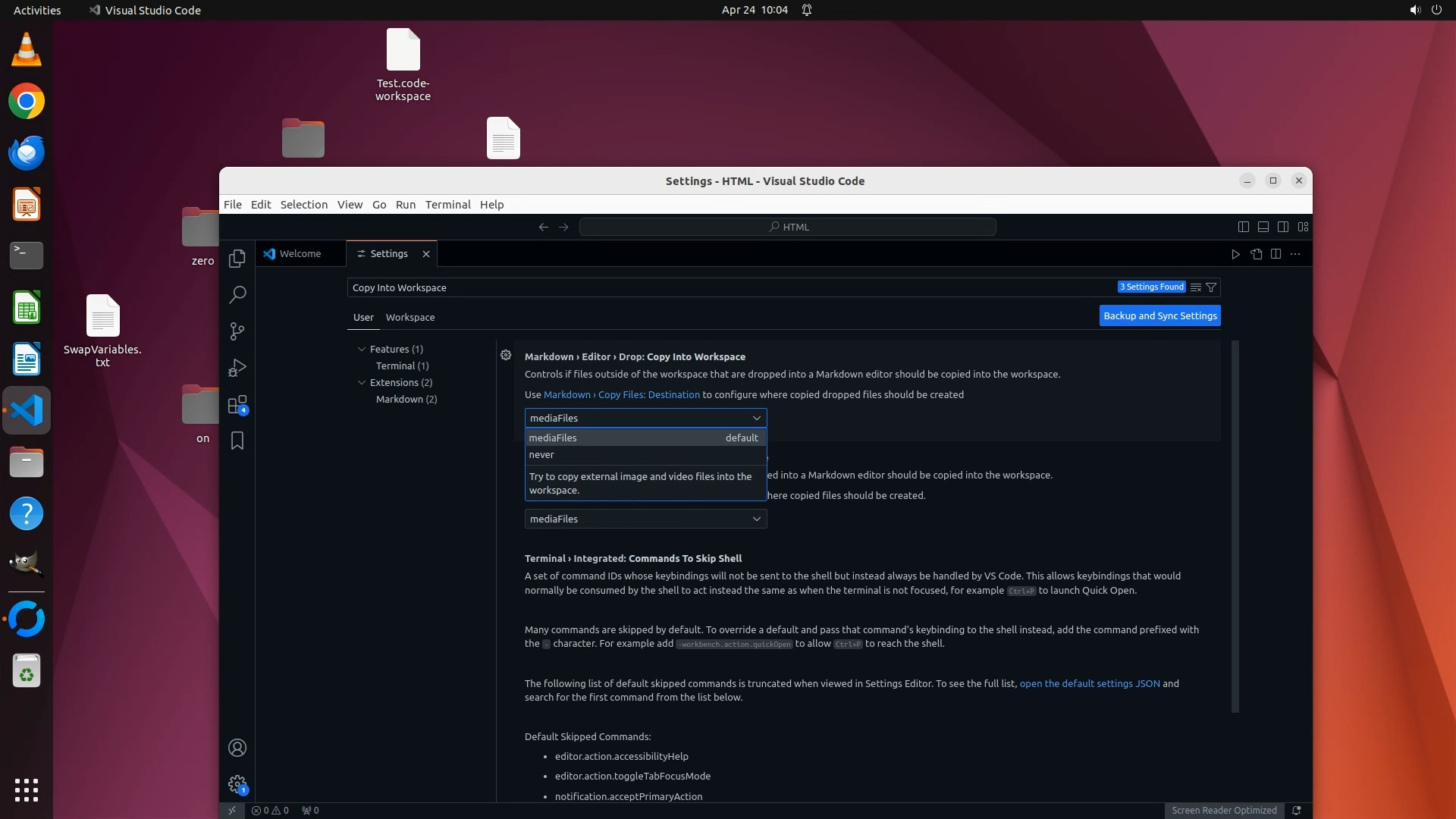Open the Explorer view in activity bar
1456x819 pixels.
click(x=237, y=258)
